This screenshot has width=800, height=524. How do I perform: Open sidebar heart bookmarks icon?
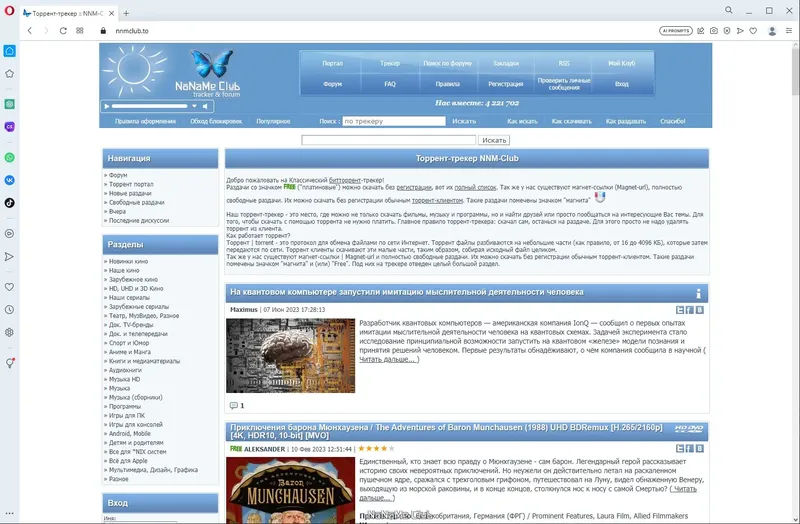point(9,287)
